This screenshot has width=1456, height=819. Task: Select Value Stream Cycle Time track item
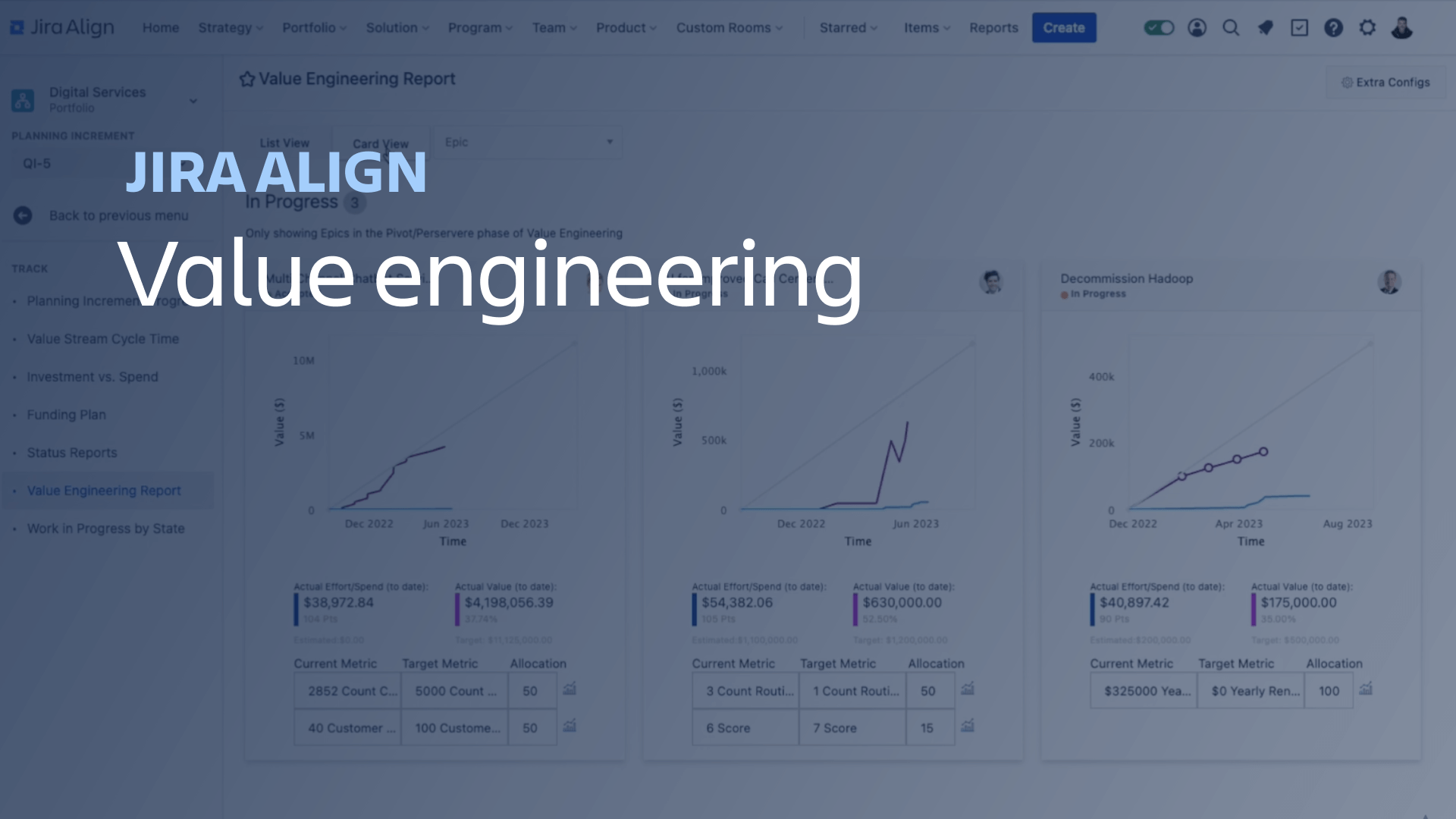(102, 339)
